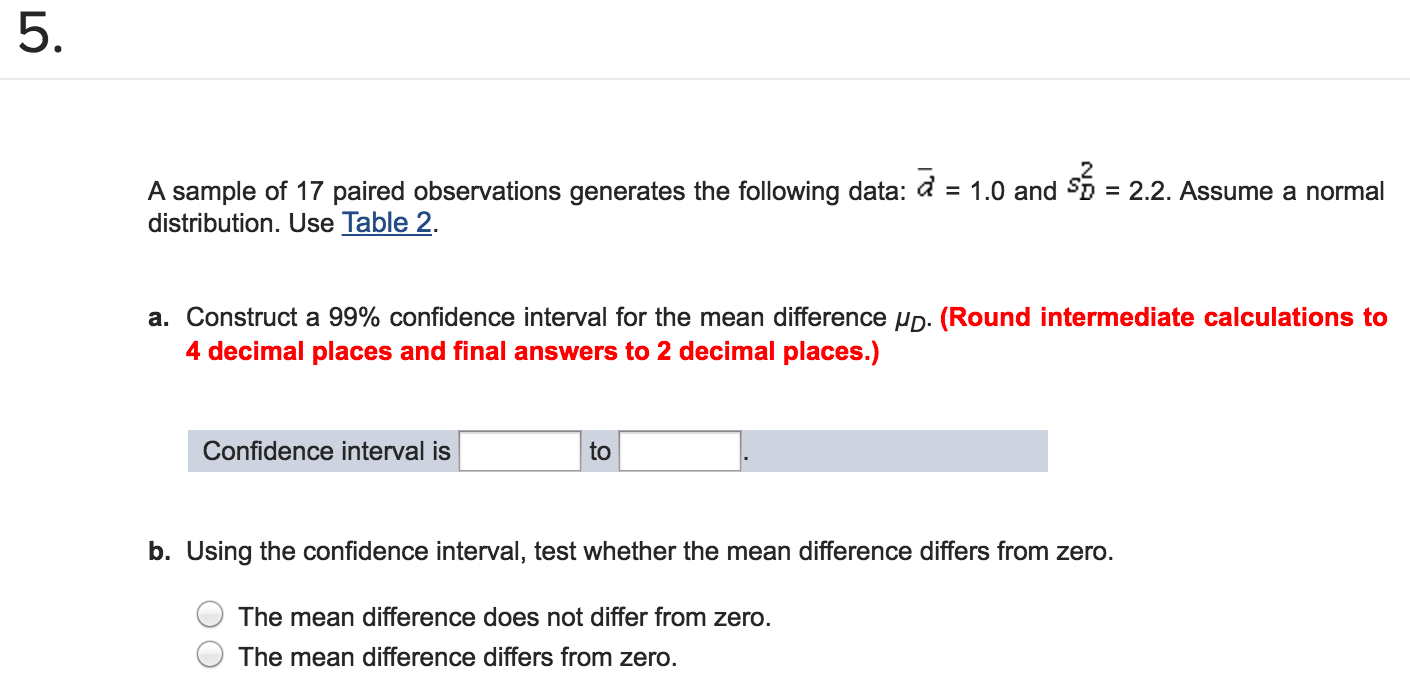Click the first confidence interval input box
Image resolution: width=1410 pixels, height=690 pixels.
click(519, 450)
